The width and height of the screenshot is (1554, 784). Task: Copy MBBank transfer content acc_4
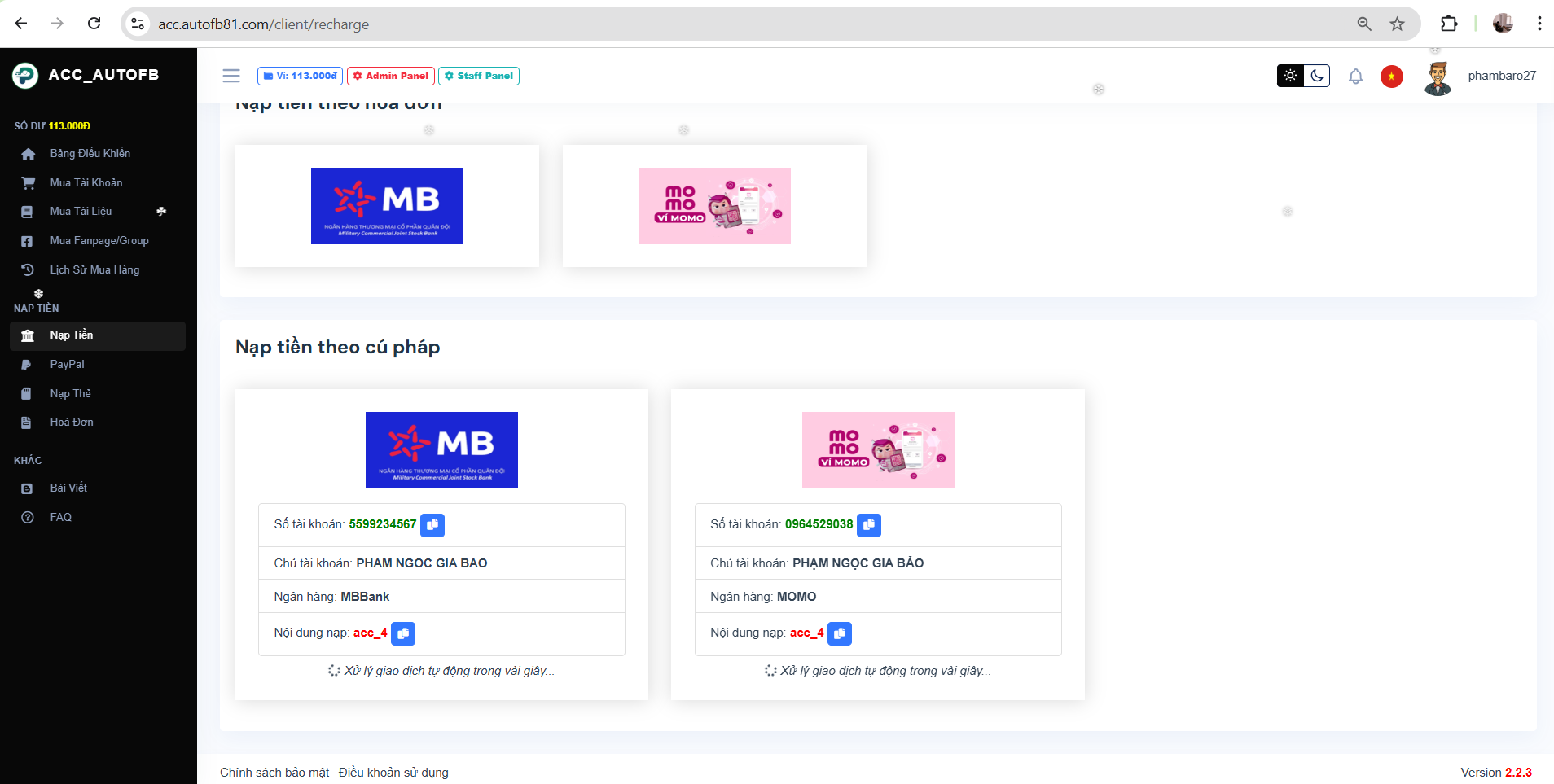click(403, 633)
